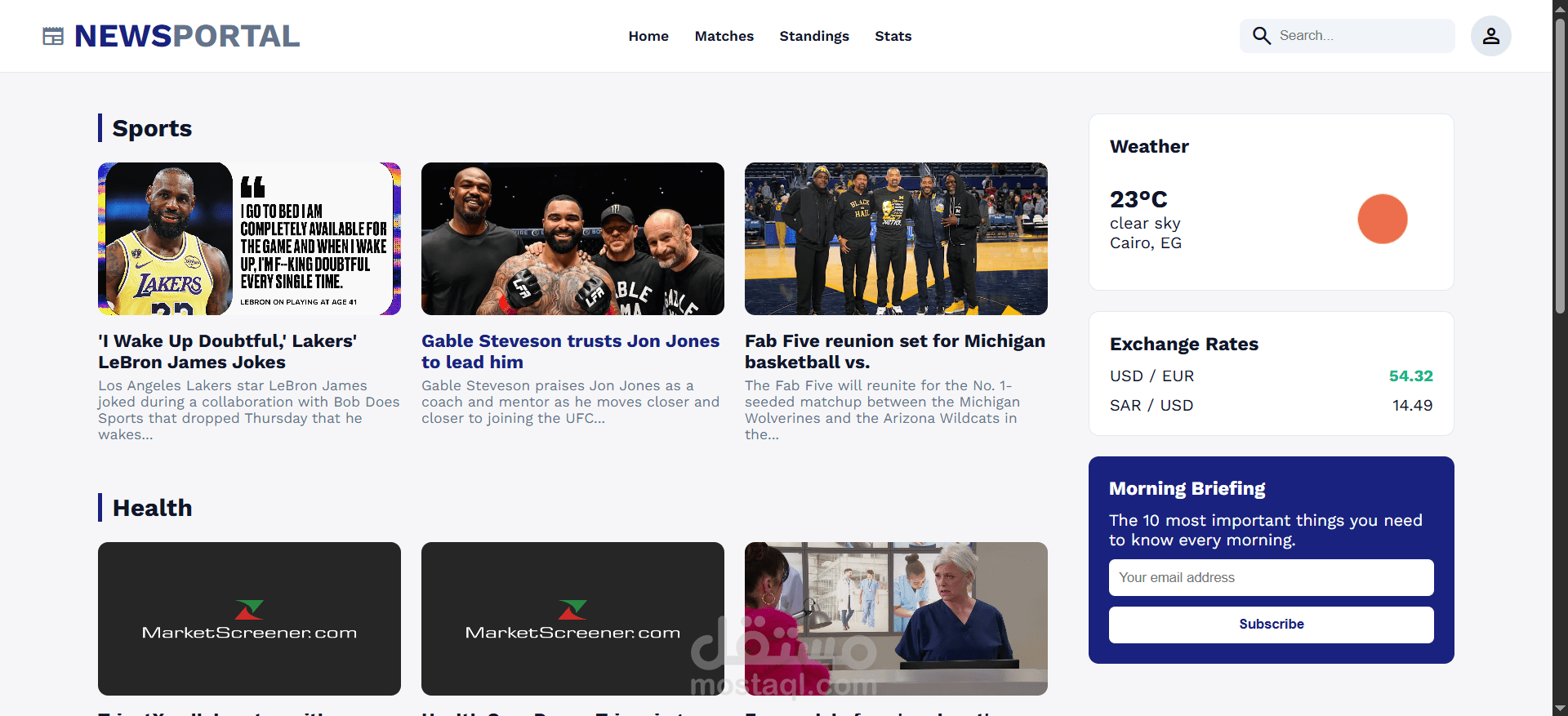Open the user account profile icon

point(1491,36)
